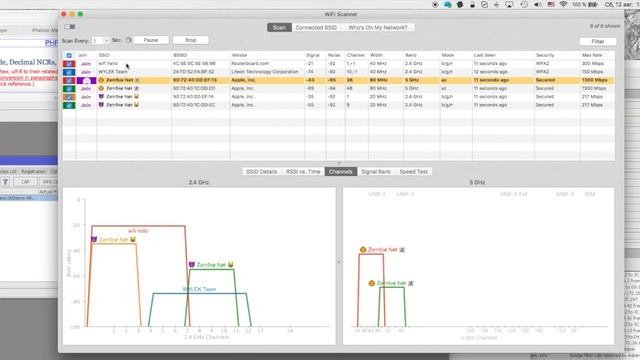Click the Stop button
Image resolution: width=640 pixels, height=360 pixels.
tap(191, 40)
